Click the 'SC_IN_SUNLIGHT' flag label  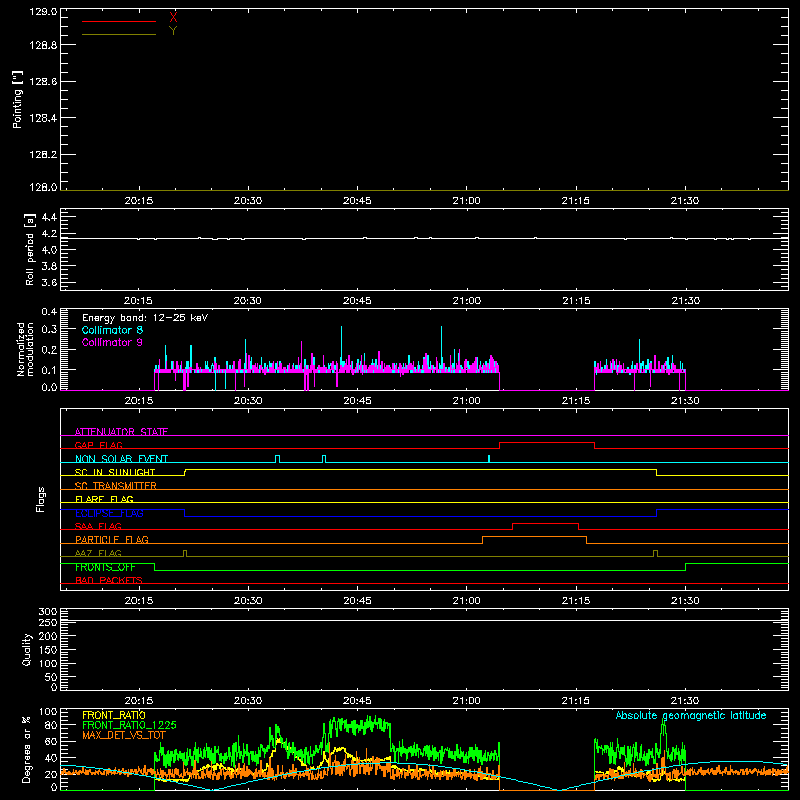[115, 472]
